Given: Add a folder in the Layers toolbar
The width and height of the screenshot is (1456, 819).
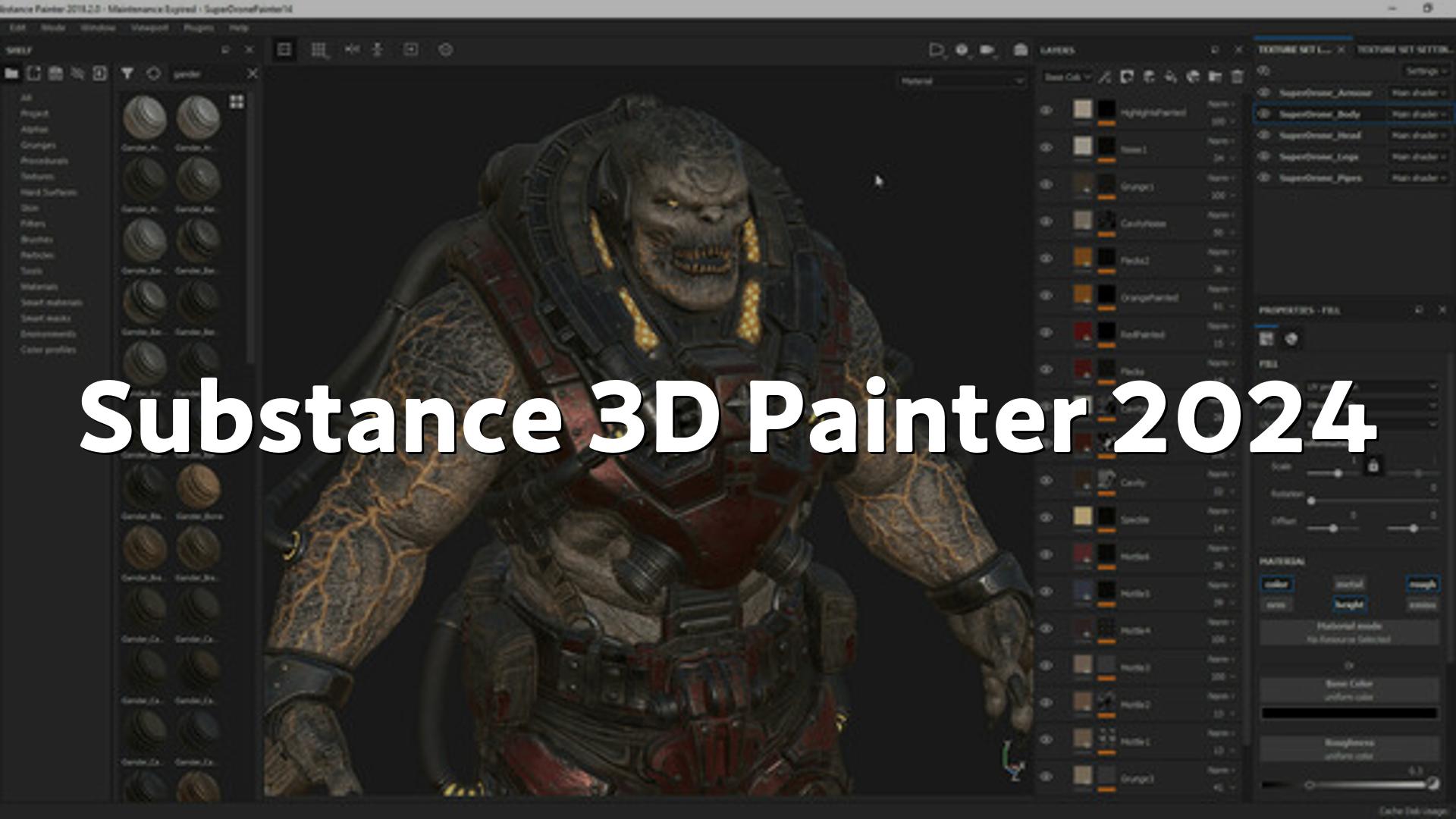Looking at the screenshot, I should click(x=1215, y=77).
